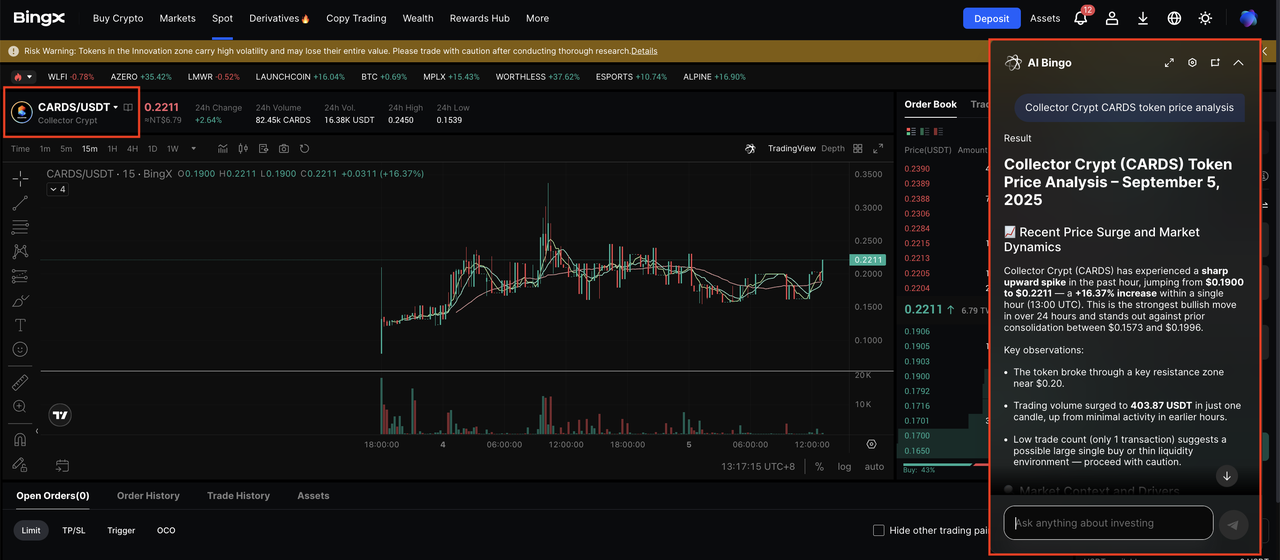Image resolution: width=1280 pixels, height=560 pixels.
Task: Toggle lock all drawing tools
Action: tap(20, 464)
